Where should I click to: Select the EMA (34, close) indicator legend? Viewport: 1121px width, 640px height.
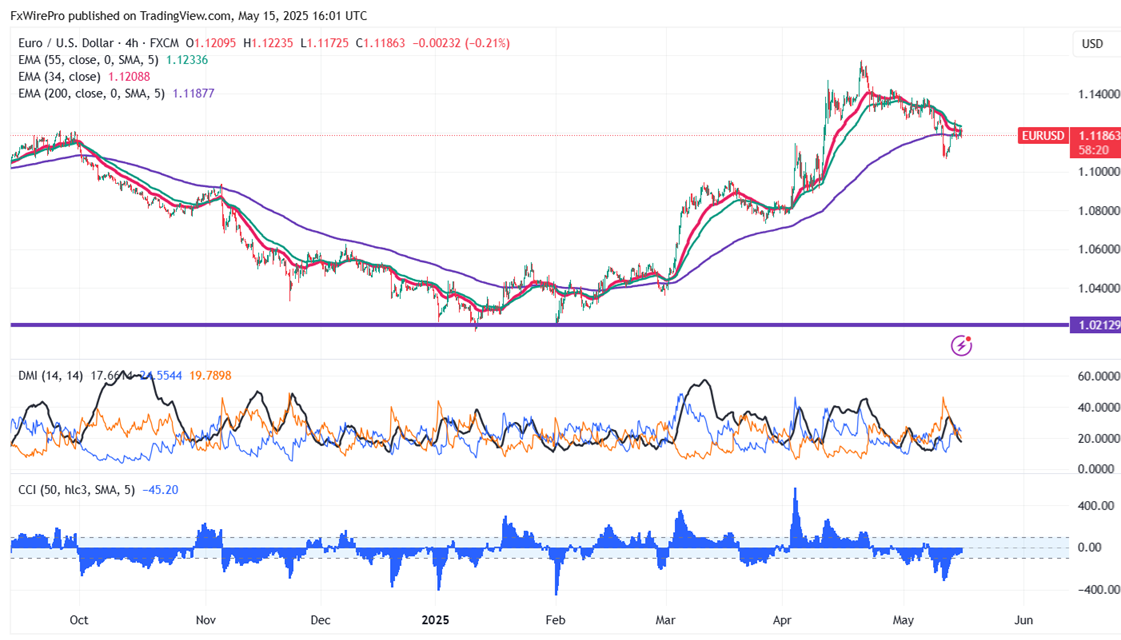[58, 76]
